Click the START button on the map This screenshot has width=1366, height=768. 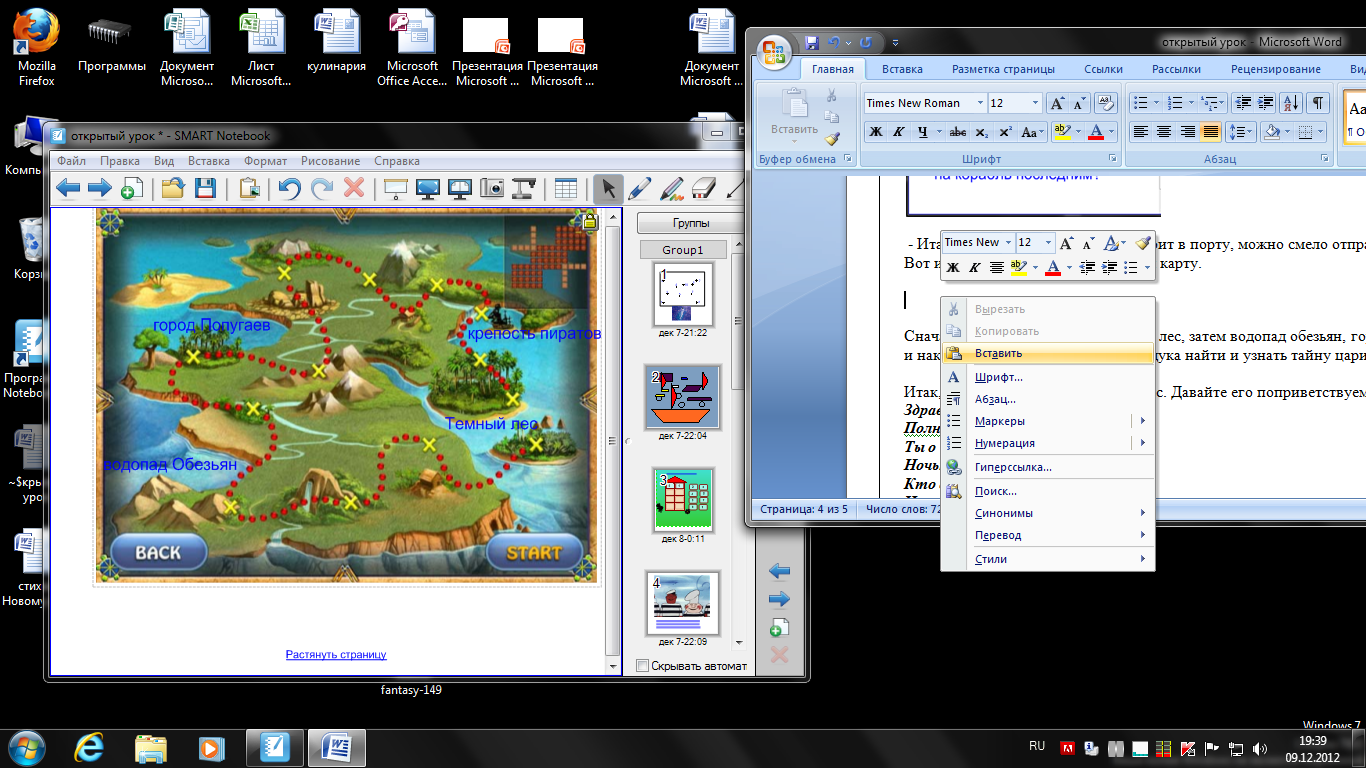coord(535,552)
